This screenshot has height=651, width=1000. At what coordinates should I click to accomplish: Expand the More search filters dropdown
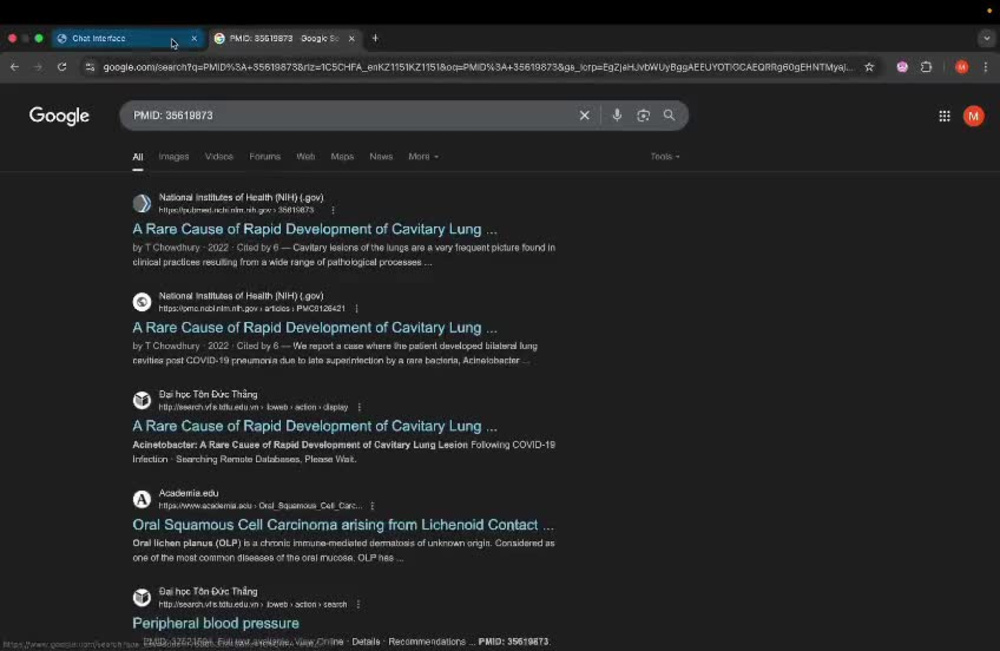[x=423, y=156]
